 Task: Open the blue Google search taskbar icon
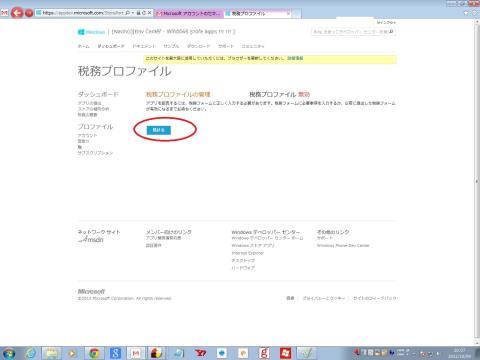(x=115, y=353)
